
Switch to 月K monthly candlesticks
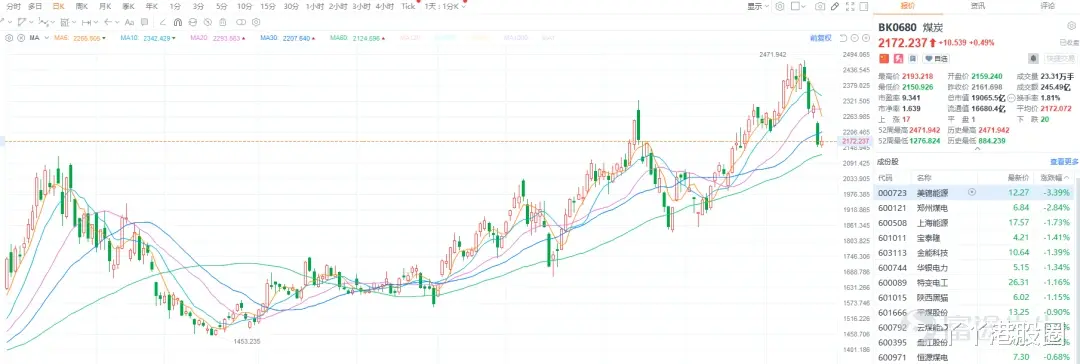click(x=105, y=6)
